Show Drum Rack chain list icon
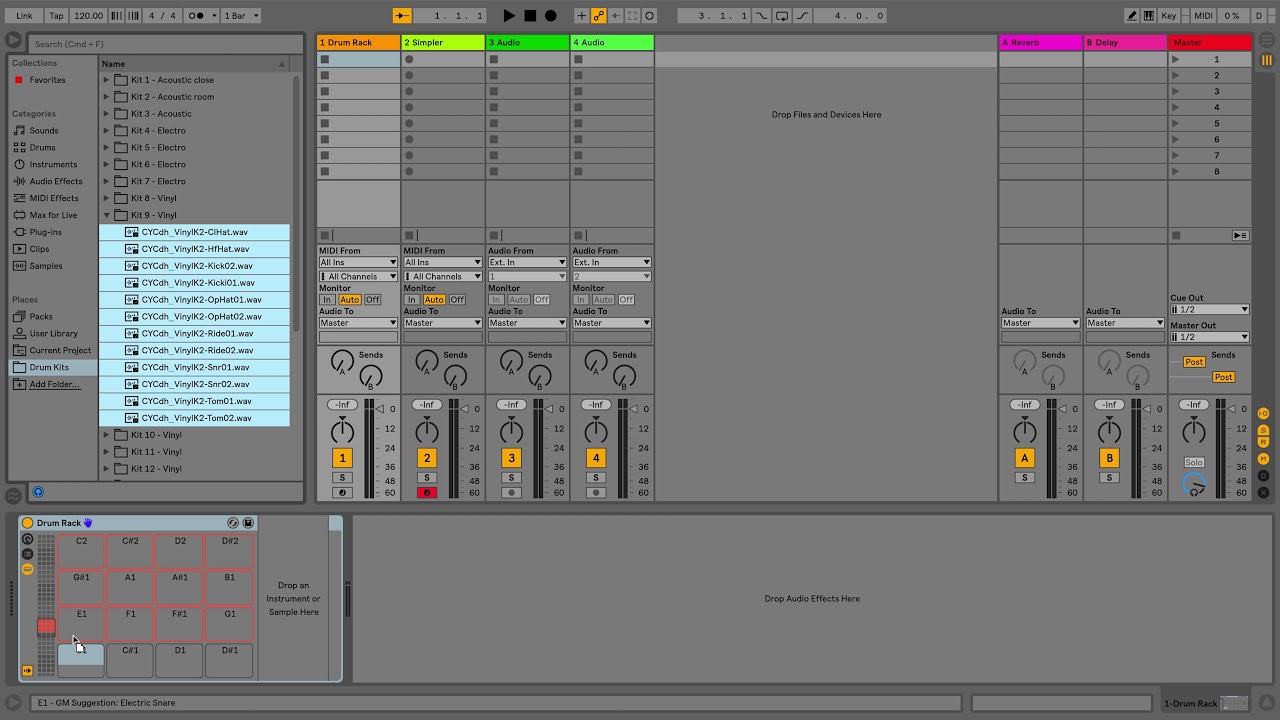This screenshot has width=1280, height=720. coord(28,554)
